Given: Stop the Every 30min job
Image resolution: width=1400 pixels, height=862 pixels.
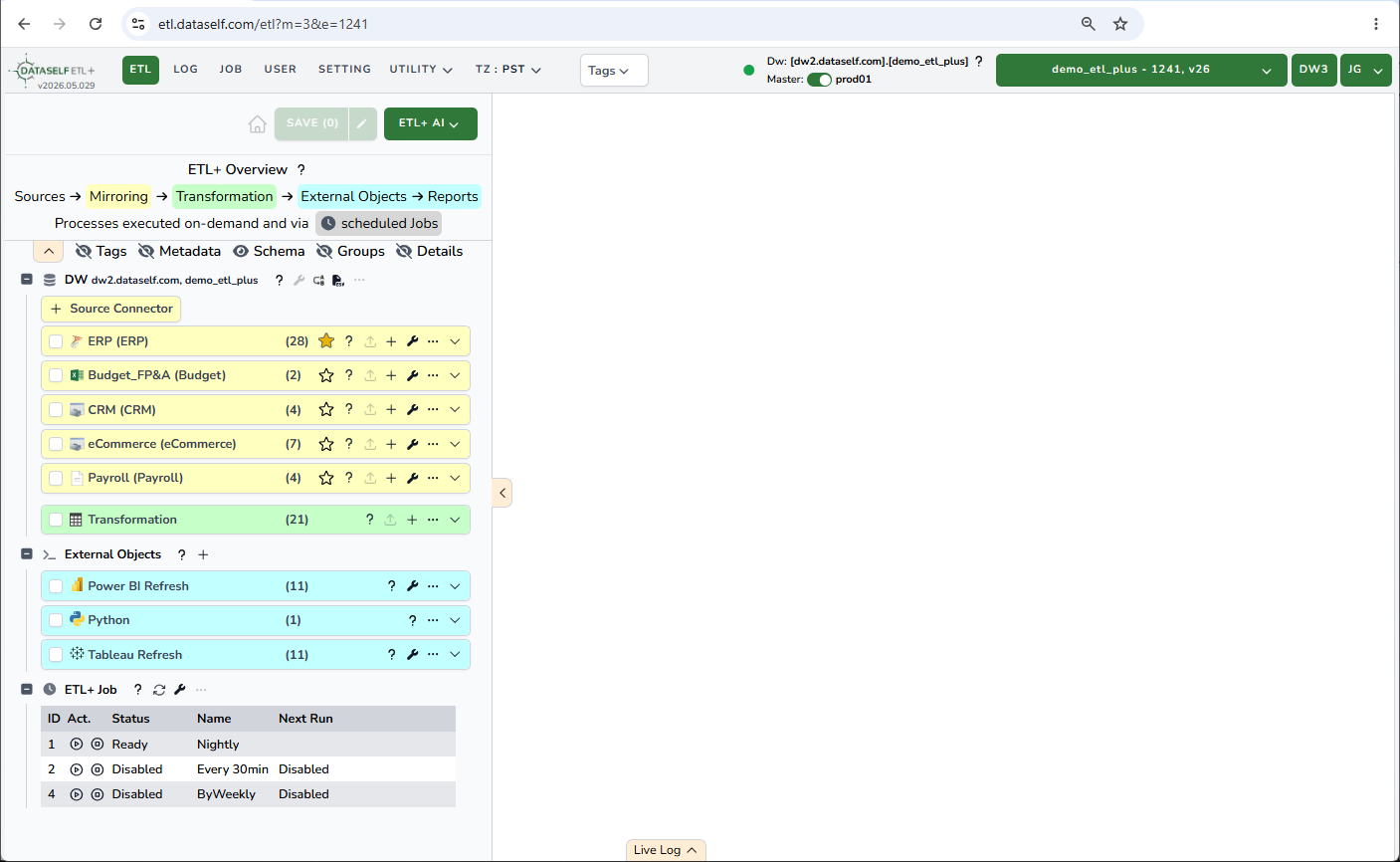Looking at the screenshot, I should pyautogui.click(x=98, y=769).
